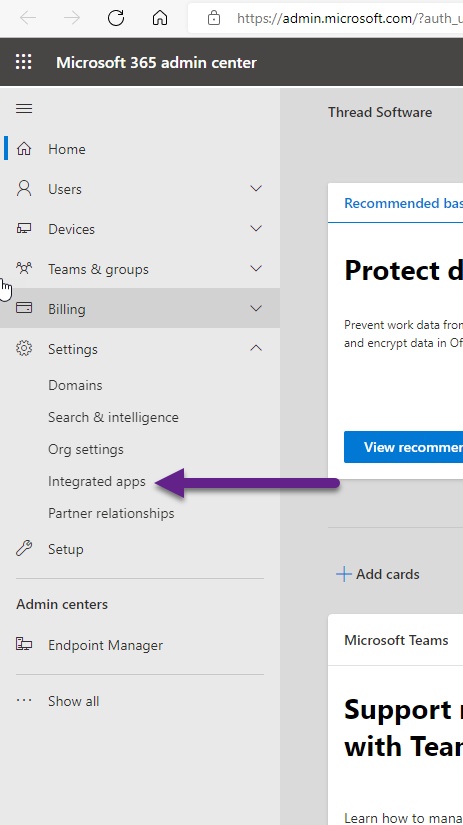Click the Home house icon in sidebar

24,149
